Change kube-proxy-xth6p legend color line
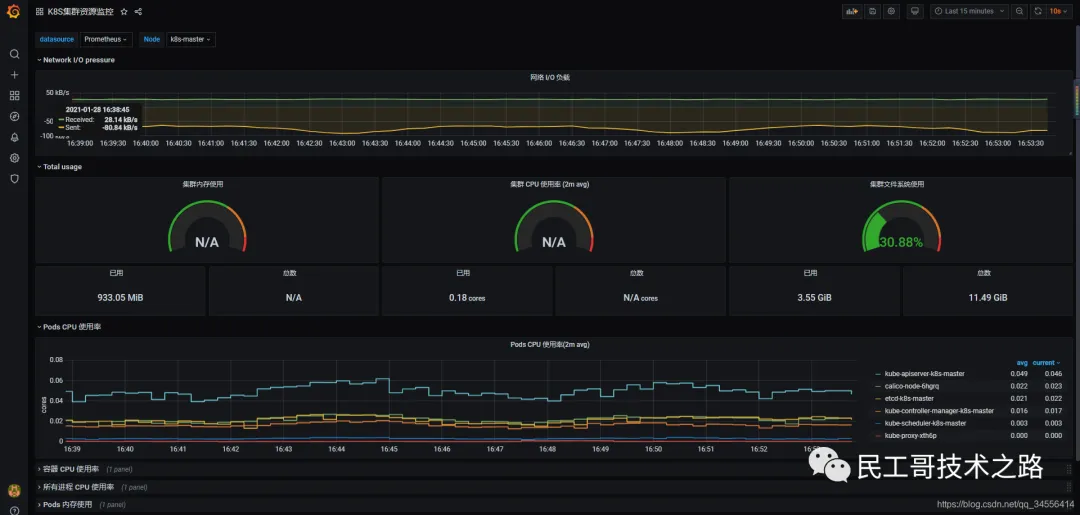1080x515 pixels. tap(878, 436)
